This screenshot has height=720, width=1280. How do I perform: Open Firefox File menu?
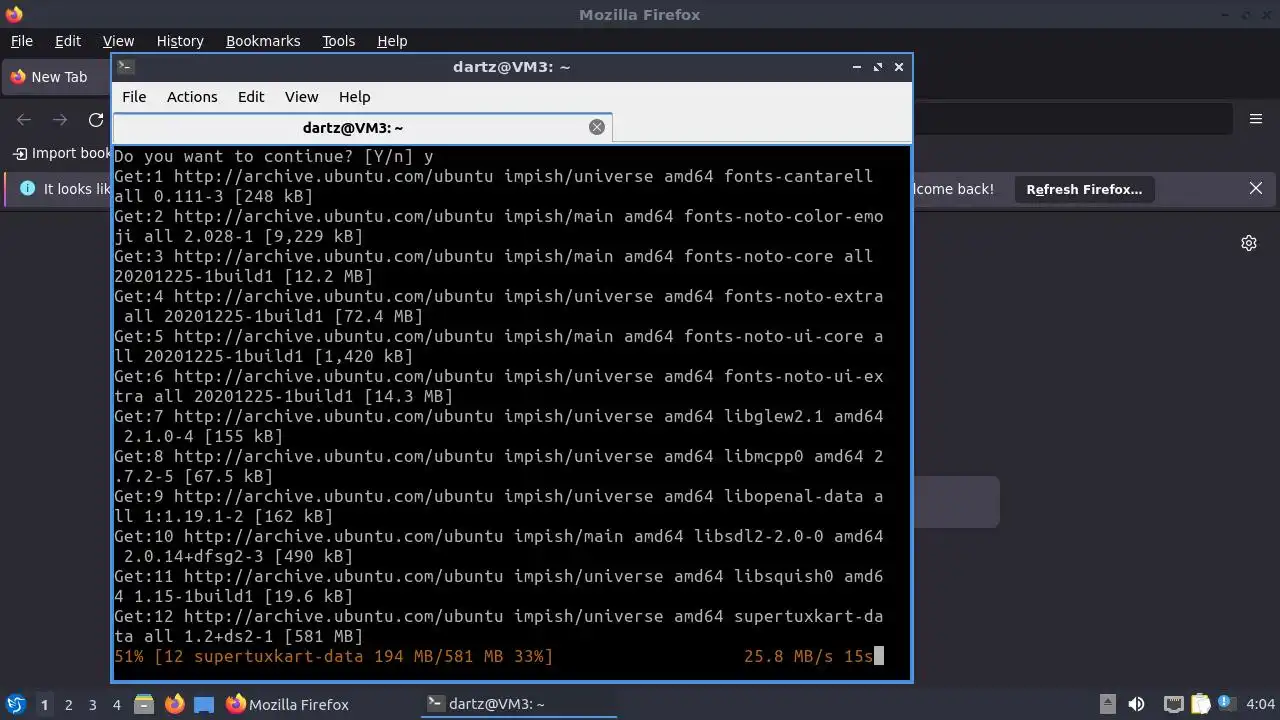[x=21, y=41]
